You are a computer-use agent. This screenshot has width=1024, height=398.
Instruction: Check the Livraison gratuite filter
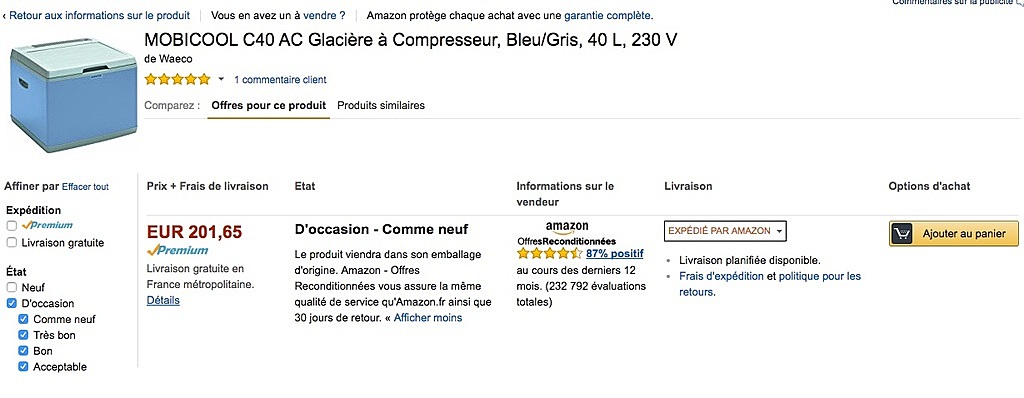12,242
